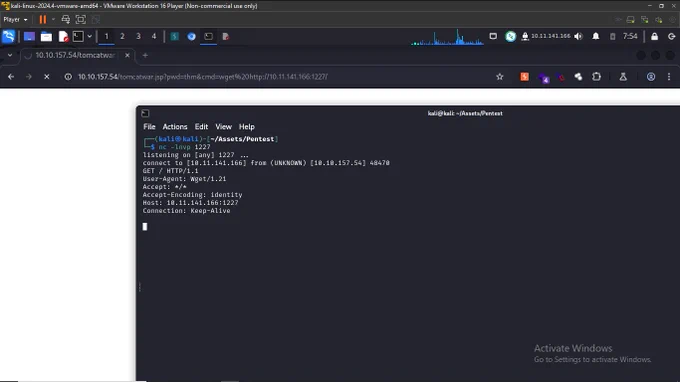Go forward in the browser

29,77
